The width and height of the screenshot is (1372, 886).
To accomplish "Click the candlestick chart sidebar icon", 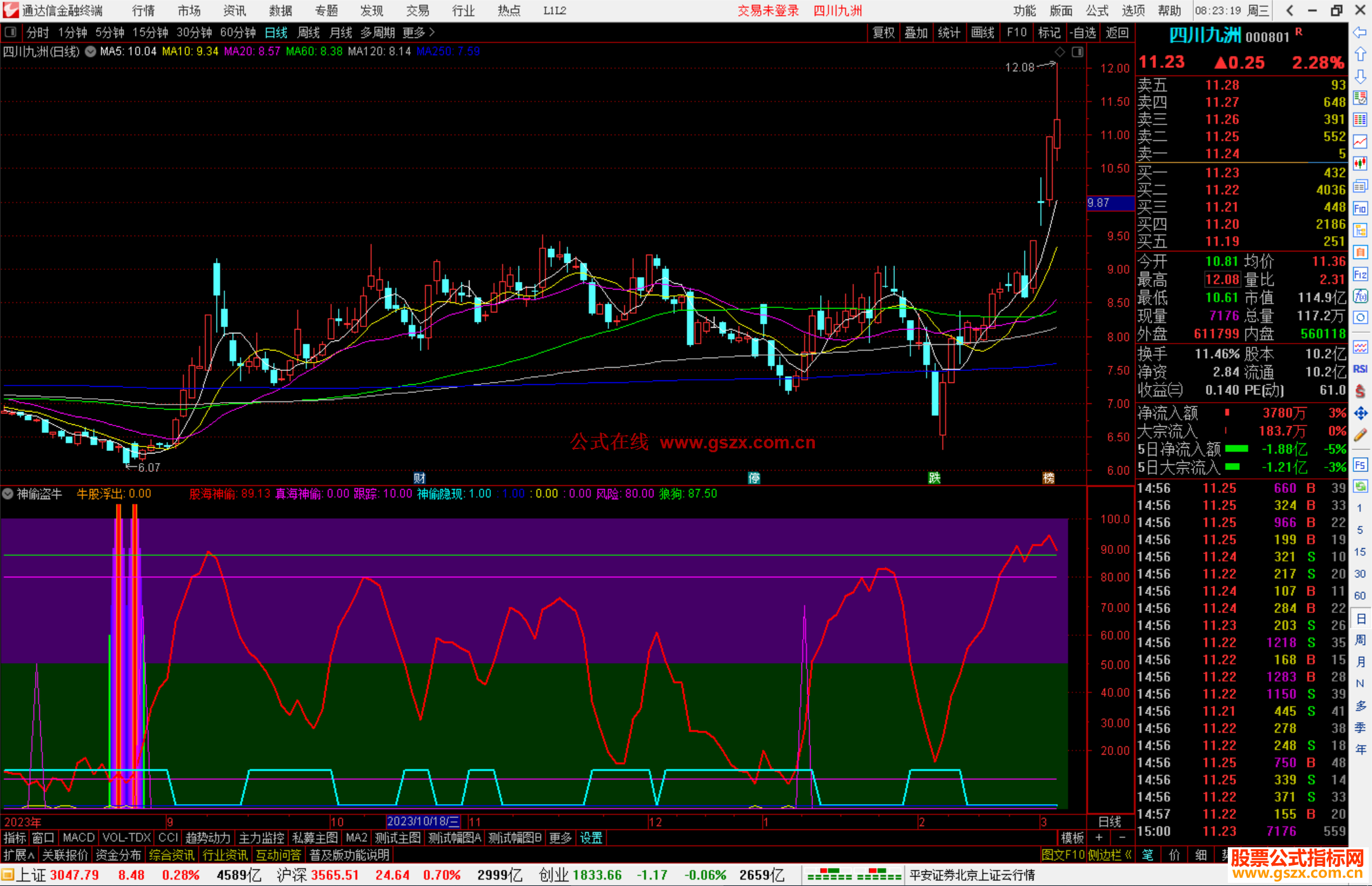I will (1360, 164).
